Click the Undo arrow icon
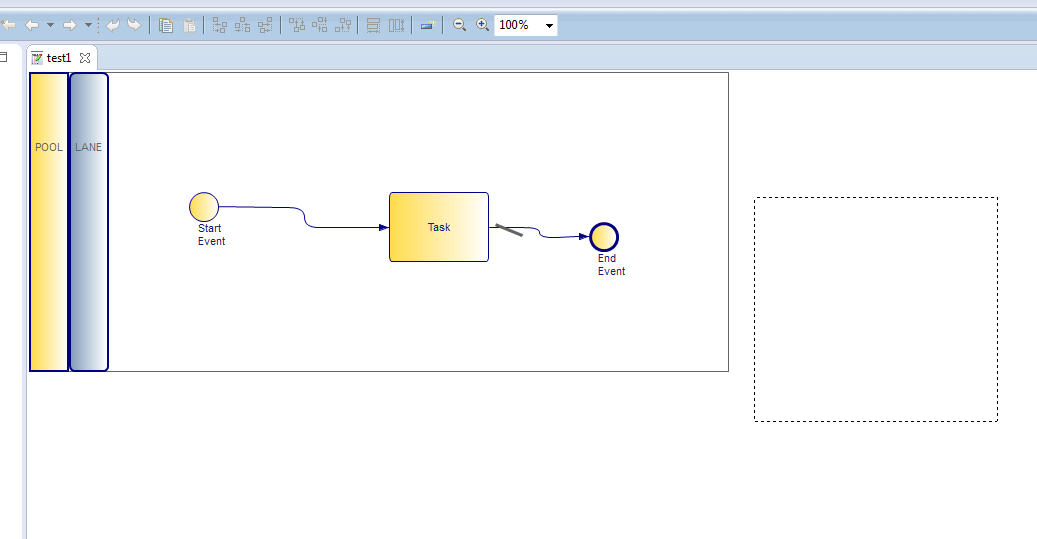The image size is (1037, 539). coord(113,25)
